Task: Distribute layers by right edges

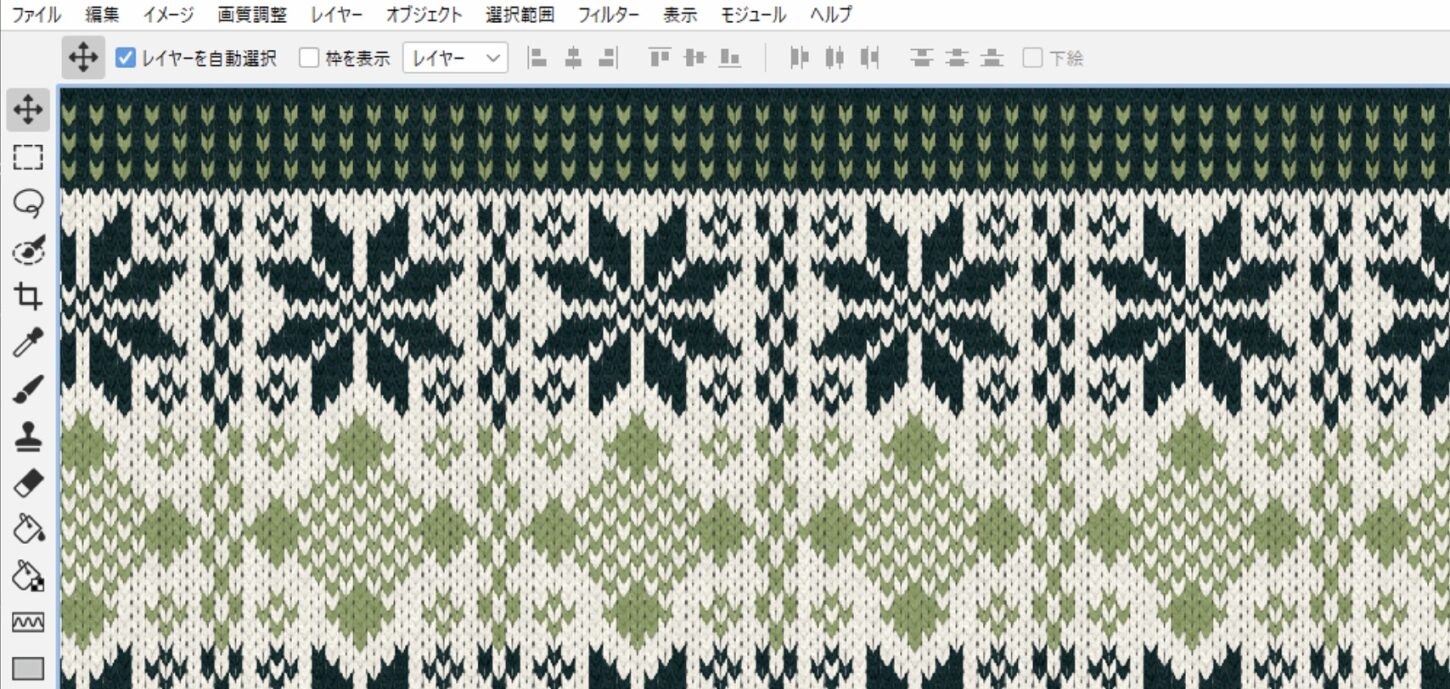Action: click(x=870, y=58)
